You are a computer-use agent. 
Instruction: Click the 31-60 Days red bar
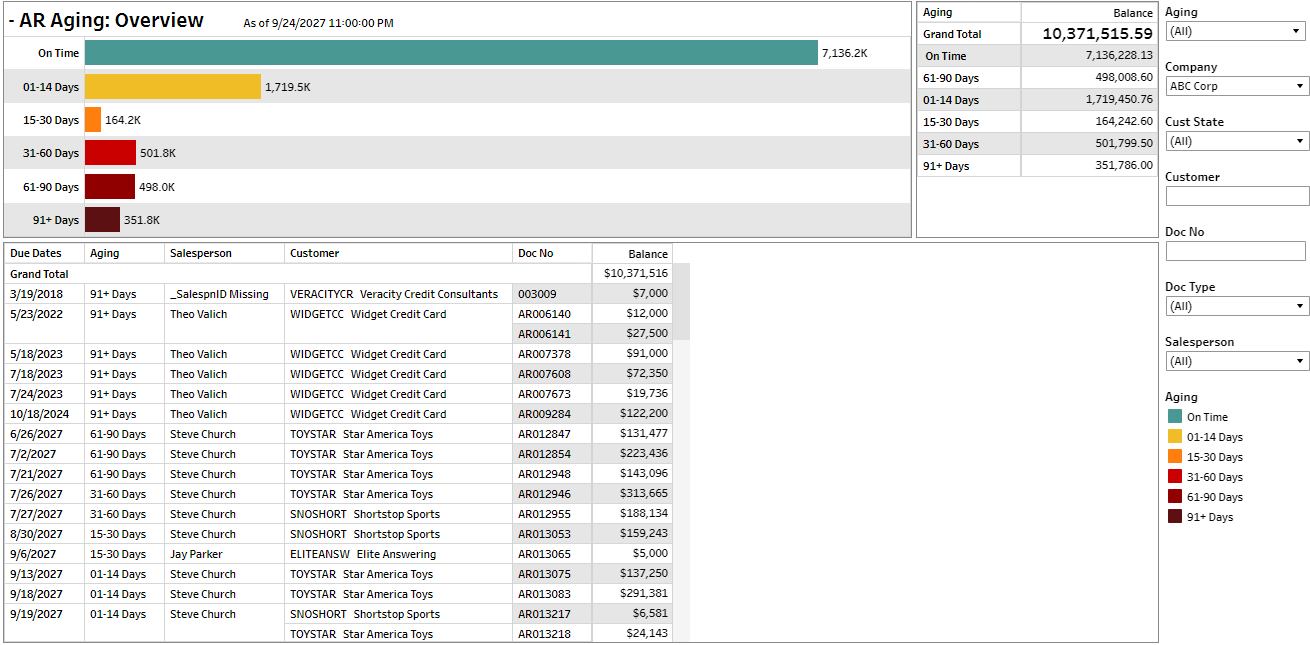113,153
